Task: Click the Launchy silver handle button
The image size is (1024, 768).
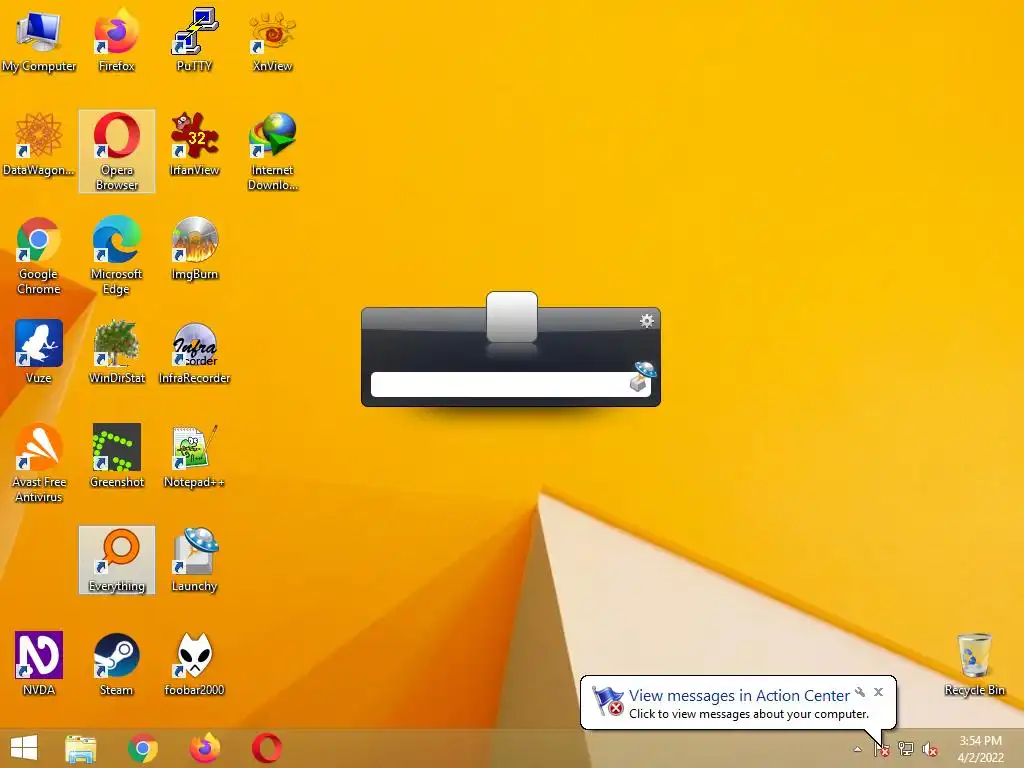Action: 512,317
